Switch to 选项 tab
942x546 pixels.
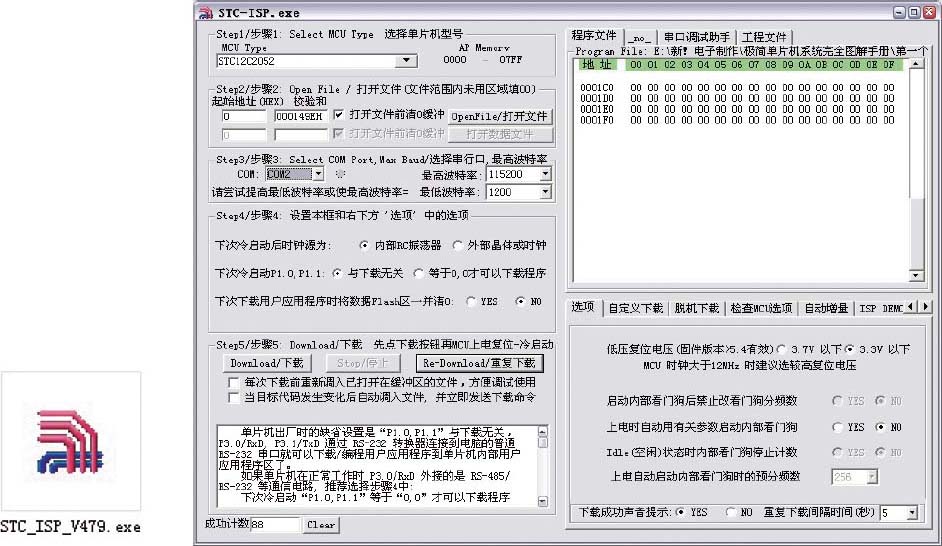click(x=583, y=308)
